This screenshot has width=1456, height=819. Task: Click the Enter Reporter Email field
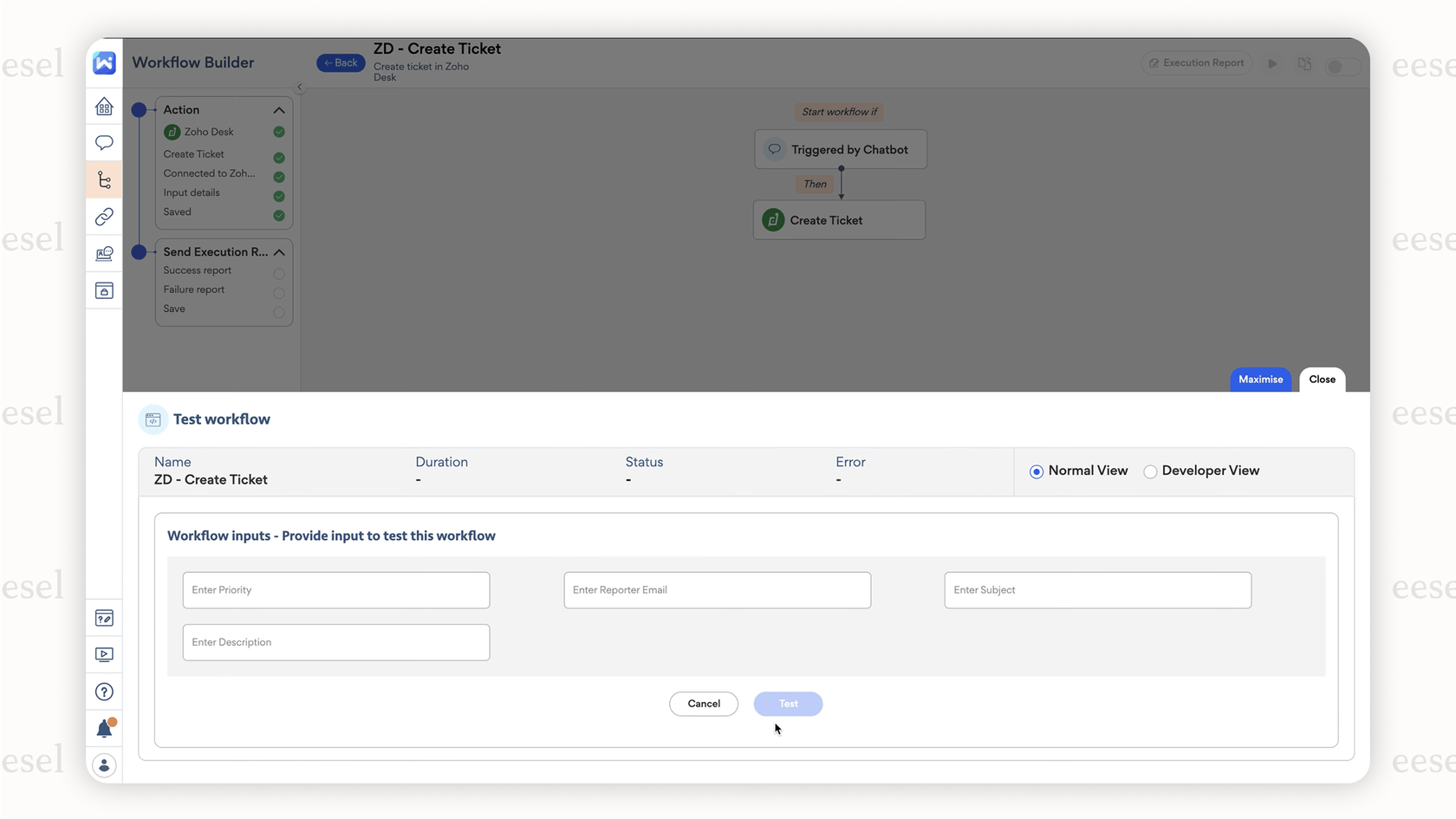717,590
